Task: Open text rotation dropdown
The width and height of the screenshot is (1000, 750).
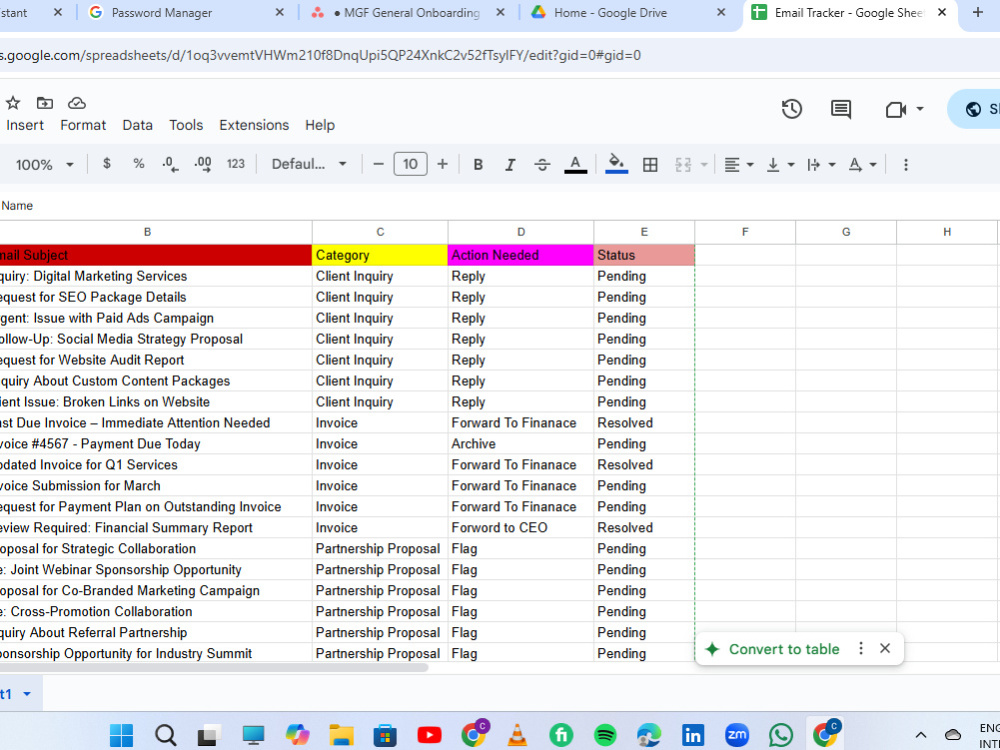Action: (862, 165)
